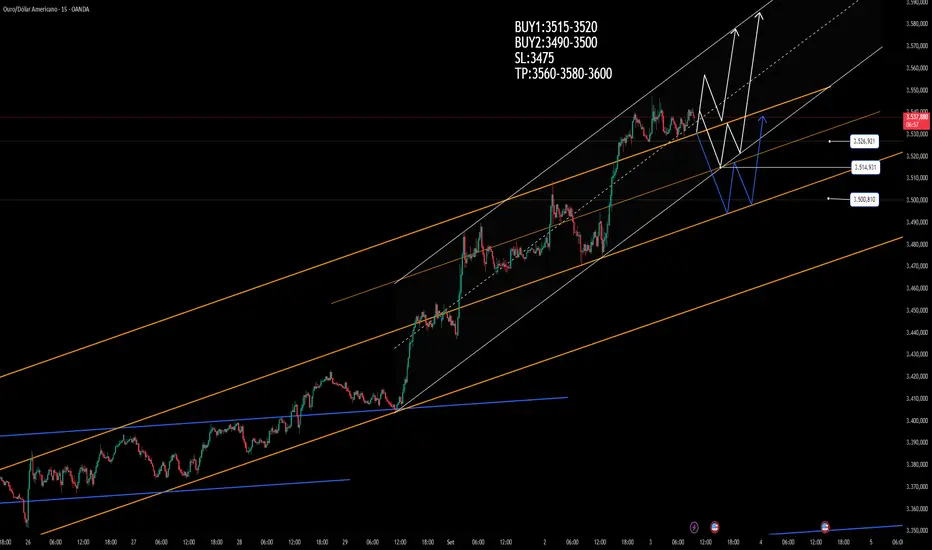Viewport: 932px width, 550px height.
Task: Select the 3.526,921 price label callout
Action: [864, 142]
